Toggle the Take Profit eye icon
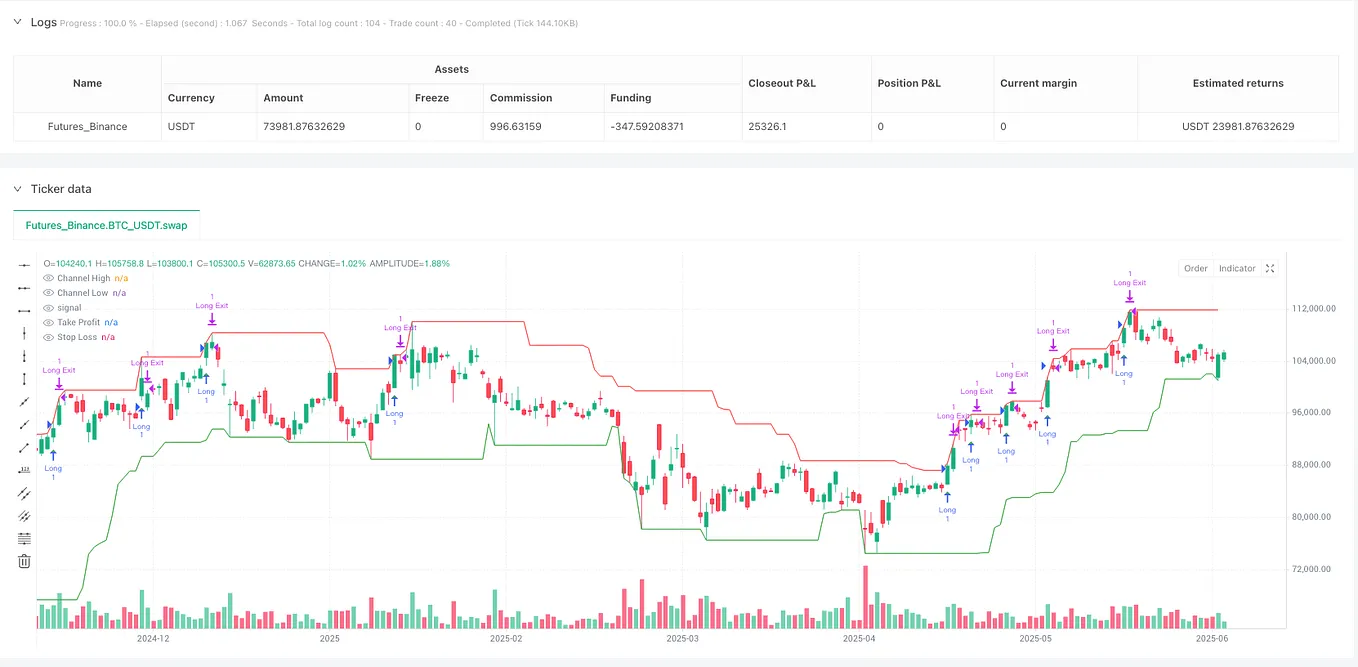Screen dimensions: 1358x667 click(48, 322)
